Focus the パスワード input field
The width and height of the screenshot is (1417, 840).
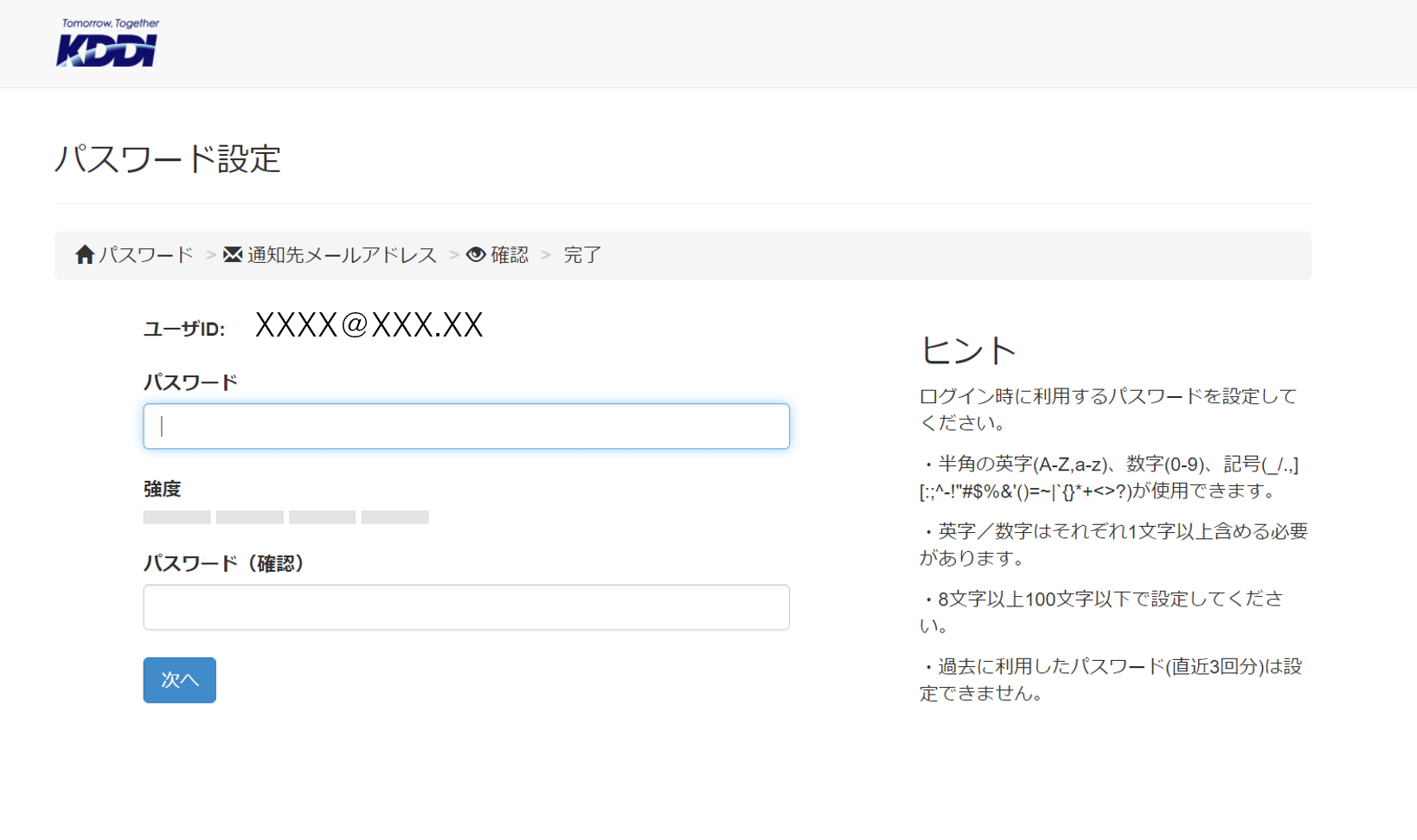click(x=466, y=426)
